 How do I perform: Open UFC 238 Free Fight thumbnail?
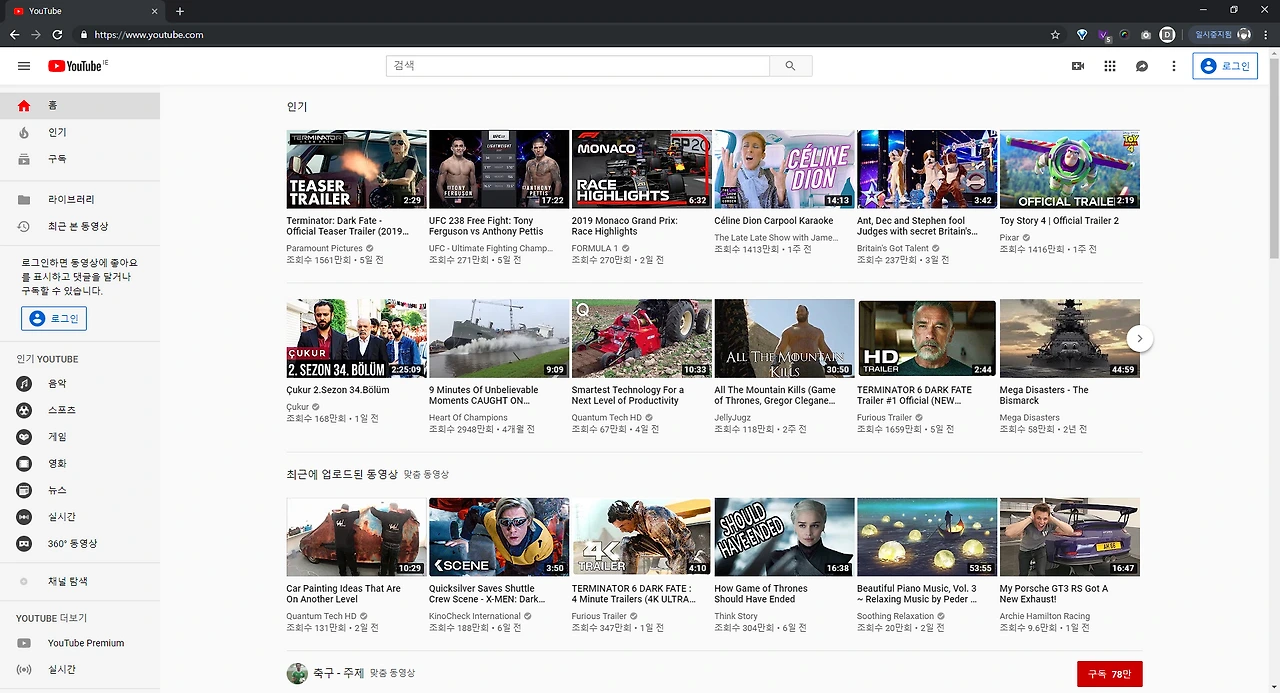pos(499,169)
